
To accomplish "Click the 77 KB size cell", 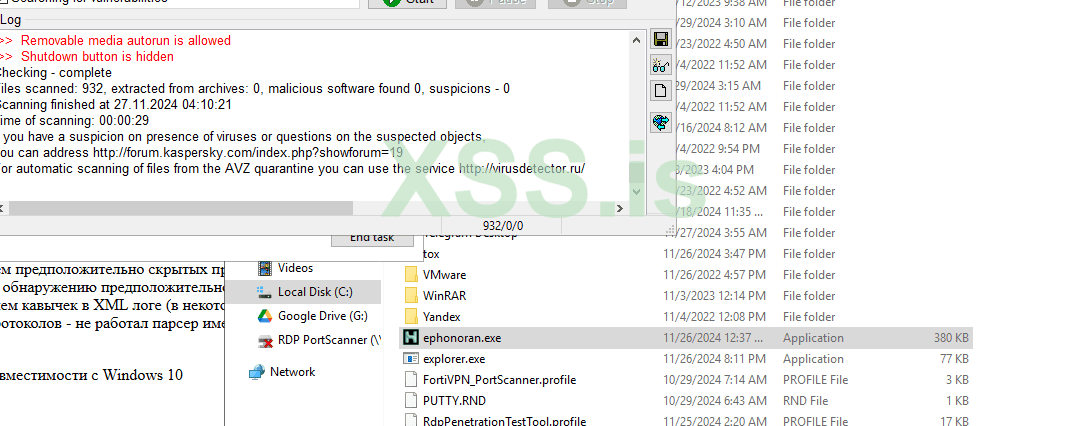I will [955, 359].
